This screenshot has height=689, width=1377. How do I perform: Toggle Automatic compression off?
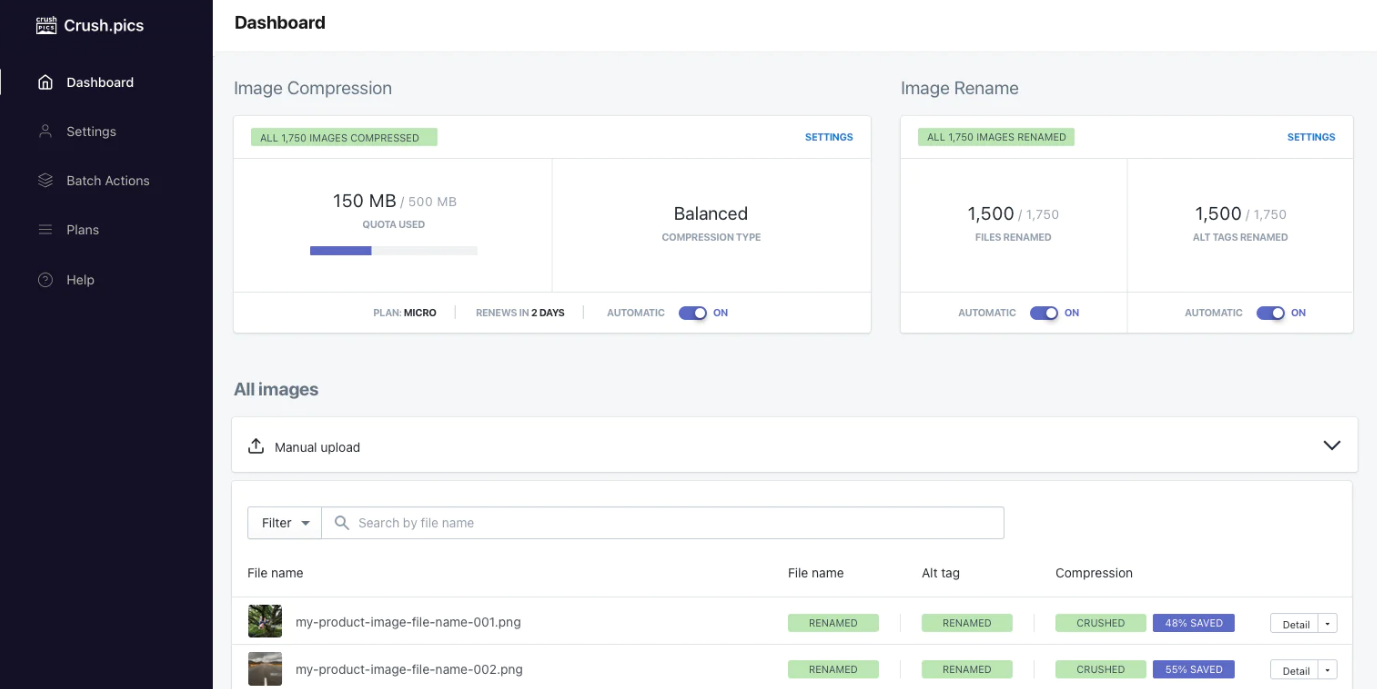[x=696, y=313]
